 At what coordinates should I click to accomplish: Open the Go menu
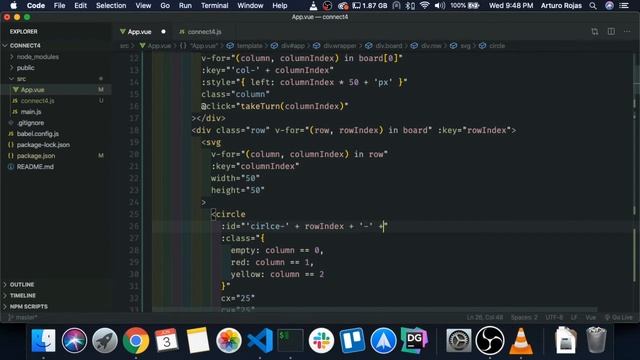(x=165, y=6)
